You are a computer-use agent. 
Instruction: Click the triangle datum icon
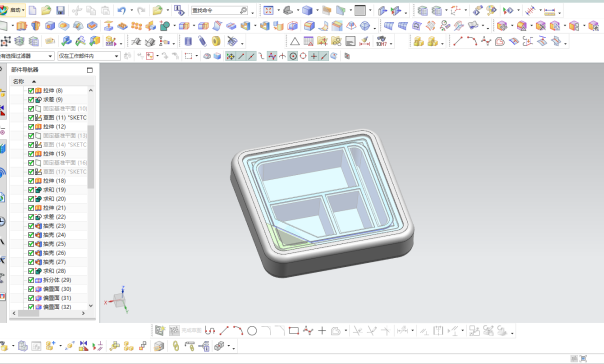click(295, 41)
